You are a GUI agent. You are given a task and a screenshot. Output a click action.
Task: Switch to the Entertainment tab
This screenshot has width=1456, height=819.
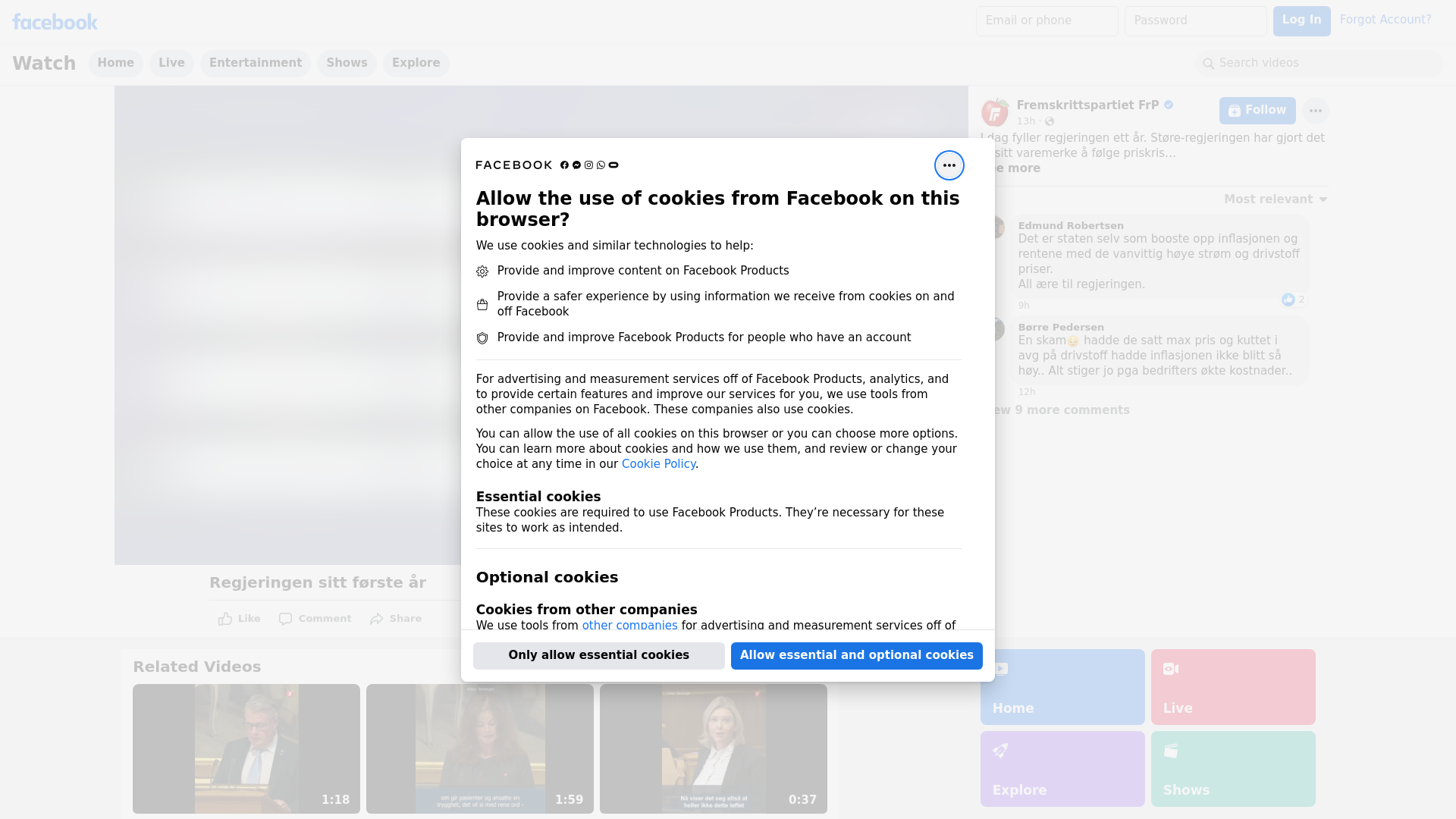point(256,64)
